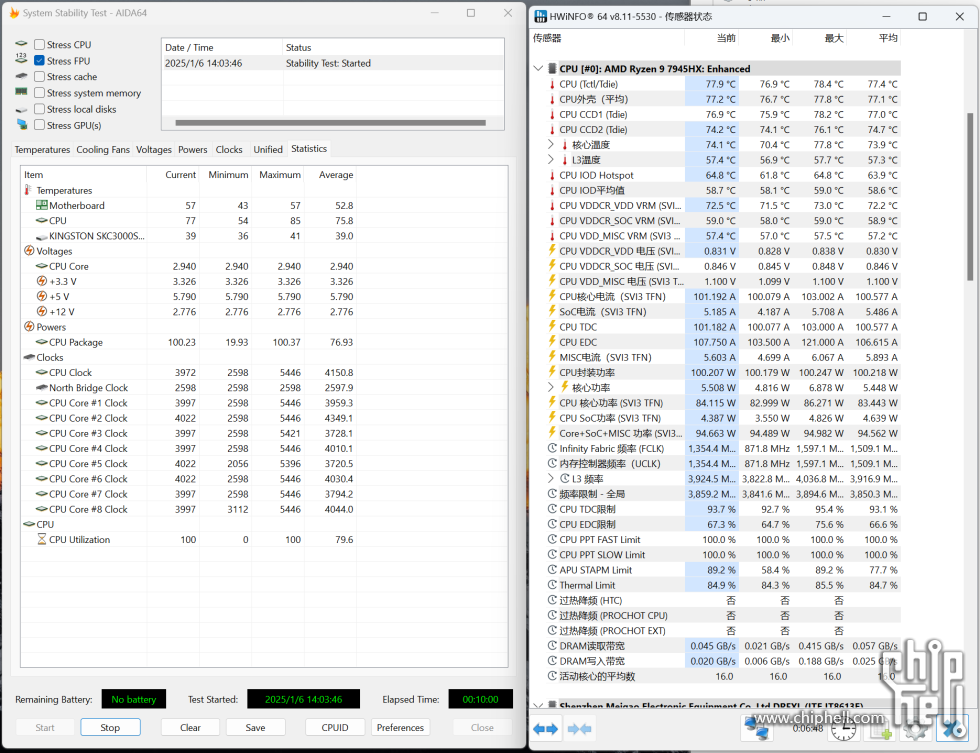
Task: Expand the L3 频率 sensor row
Action: [551, 479]
